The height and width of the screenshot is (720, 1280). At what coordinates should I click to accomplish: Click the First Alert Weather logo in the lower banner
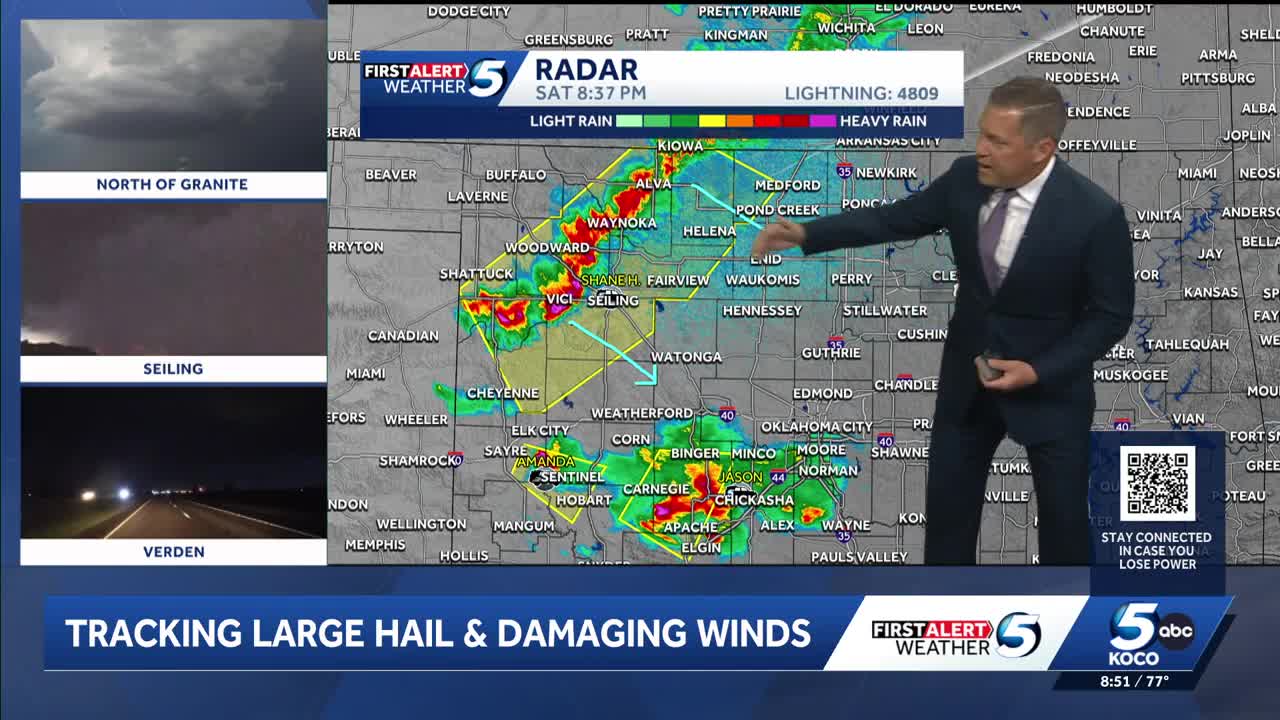click(x=956, y=636)
